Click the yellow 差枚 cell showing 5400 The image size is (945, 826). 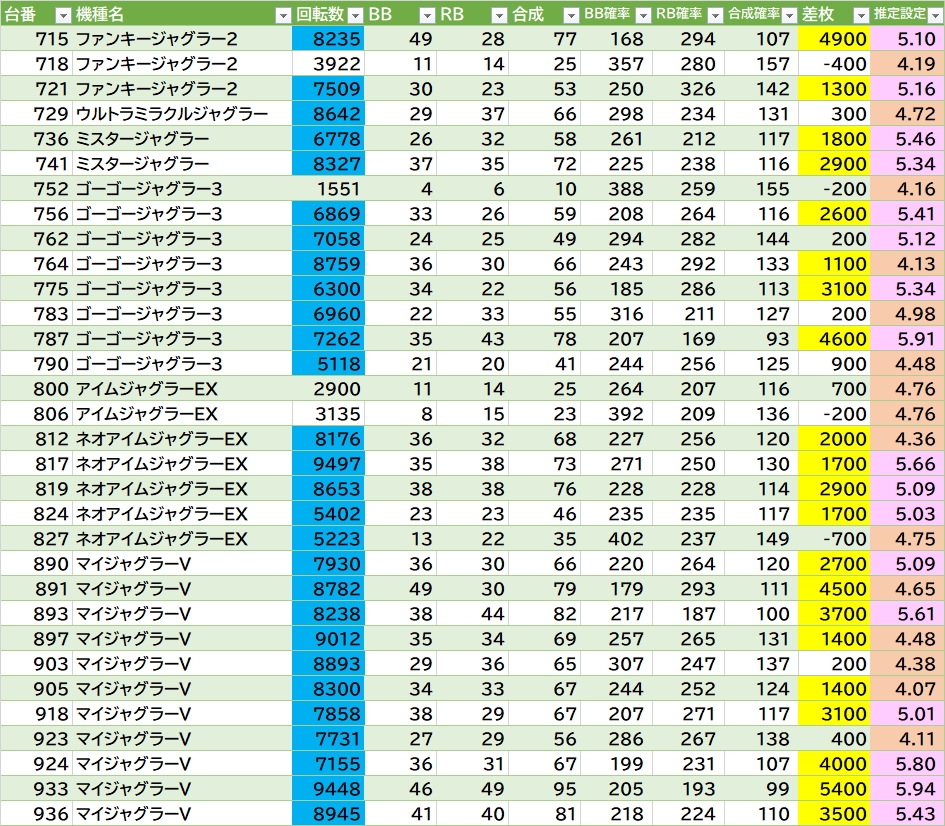pos(835,789)
